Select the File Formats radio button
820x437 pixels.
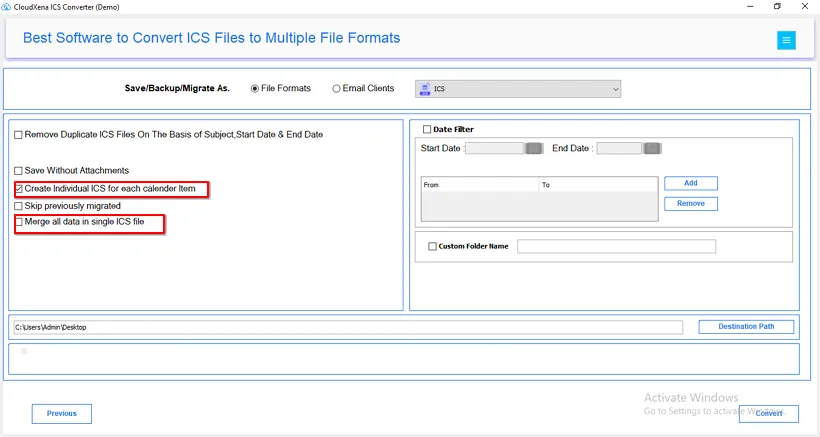coord(255,89)
